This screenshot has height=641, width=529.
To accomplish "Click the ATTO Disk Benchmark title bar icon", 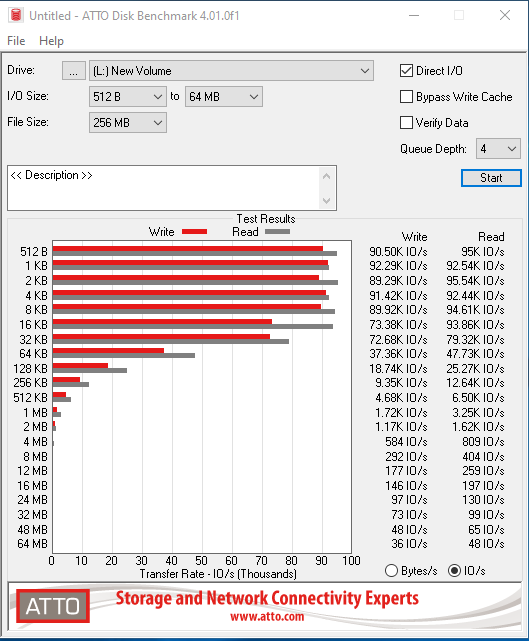I will (16, 15).
